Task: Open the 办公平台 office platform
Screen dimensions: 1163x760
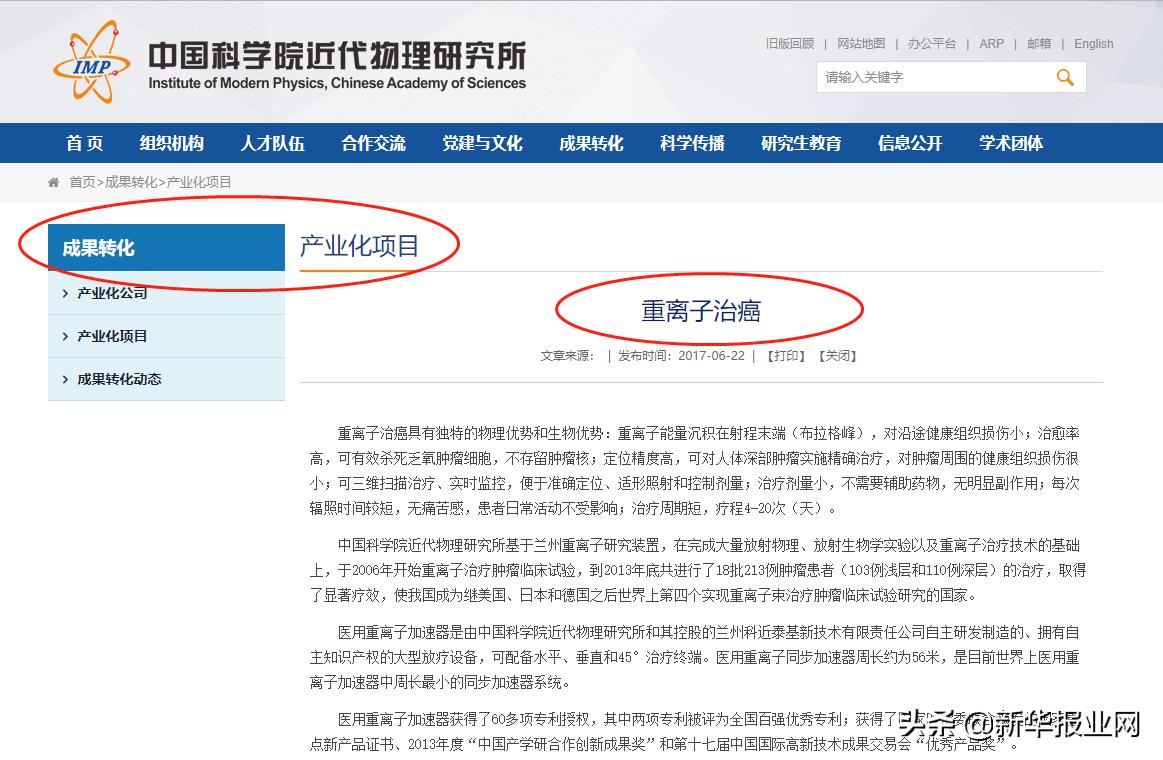Action: (x=932, y=44)
